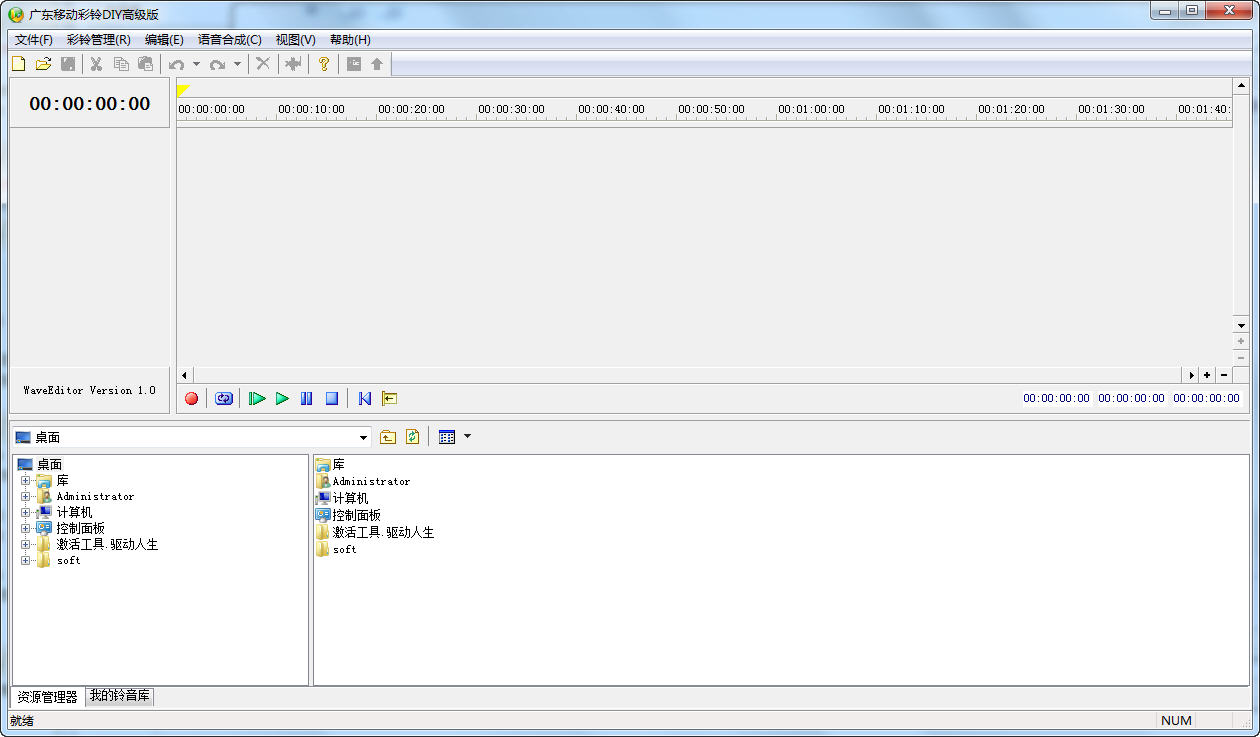Cut selection with scissors icon
The image size is (1260, 737).
click(x=96, y=64)
